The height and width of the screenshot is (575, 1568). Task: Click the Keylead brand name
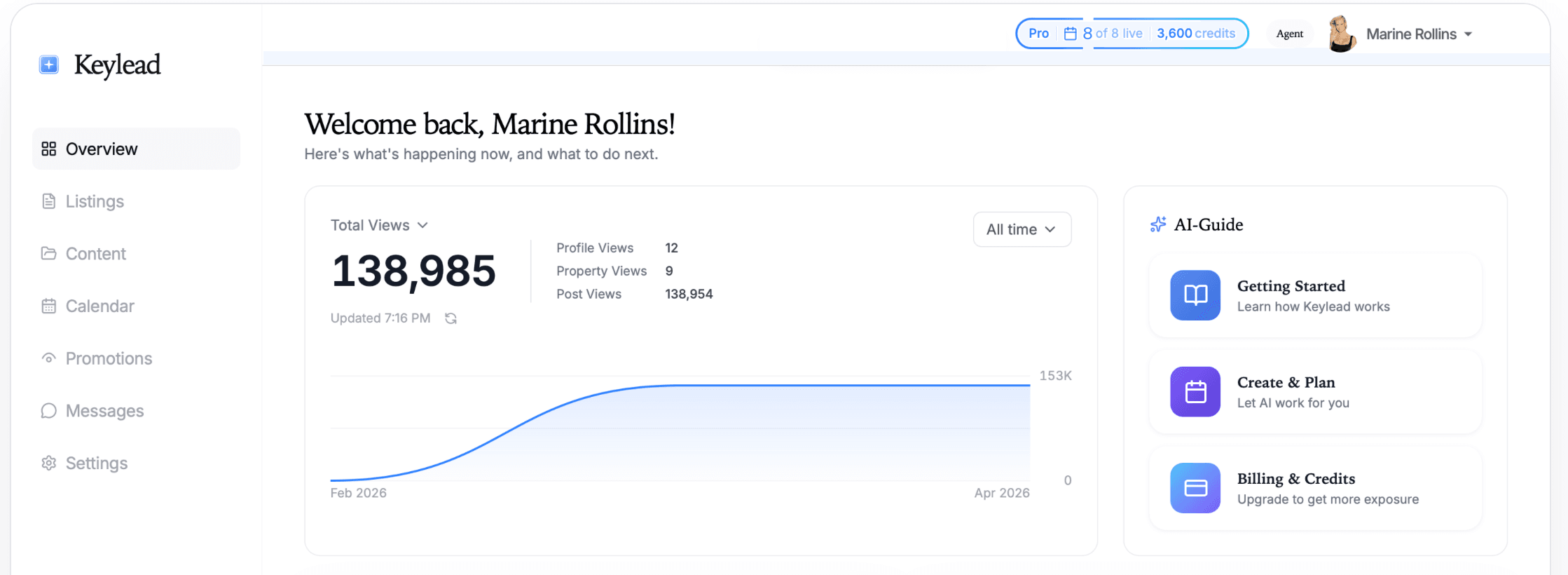pos(118,65)
